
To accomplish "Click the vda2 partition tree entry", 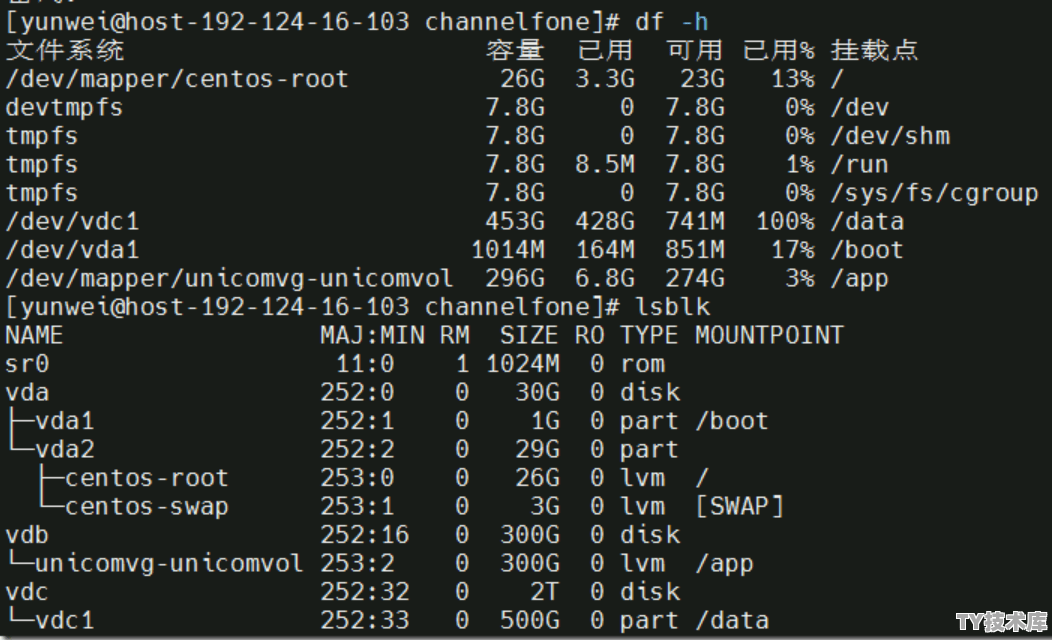I will (x=64, y=449).
